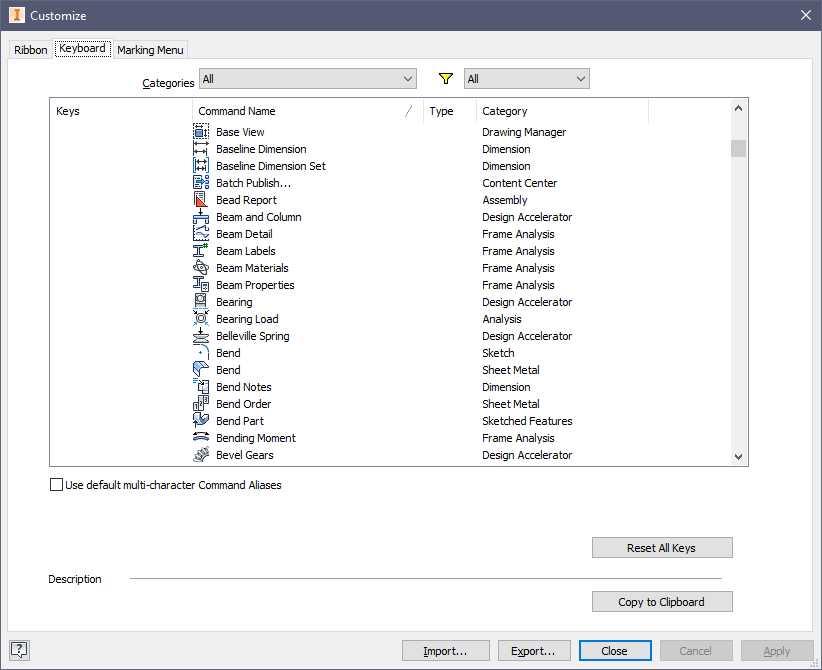
Task: Click Reset All Keys button
Action: click(662, 547)
